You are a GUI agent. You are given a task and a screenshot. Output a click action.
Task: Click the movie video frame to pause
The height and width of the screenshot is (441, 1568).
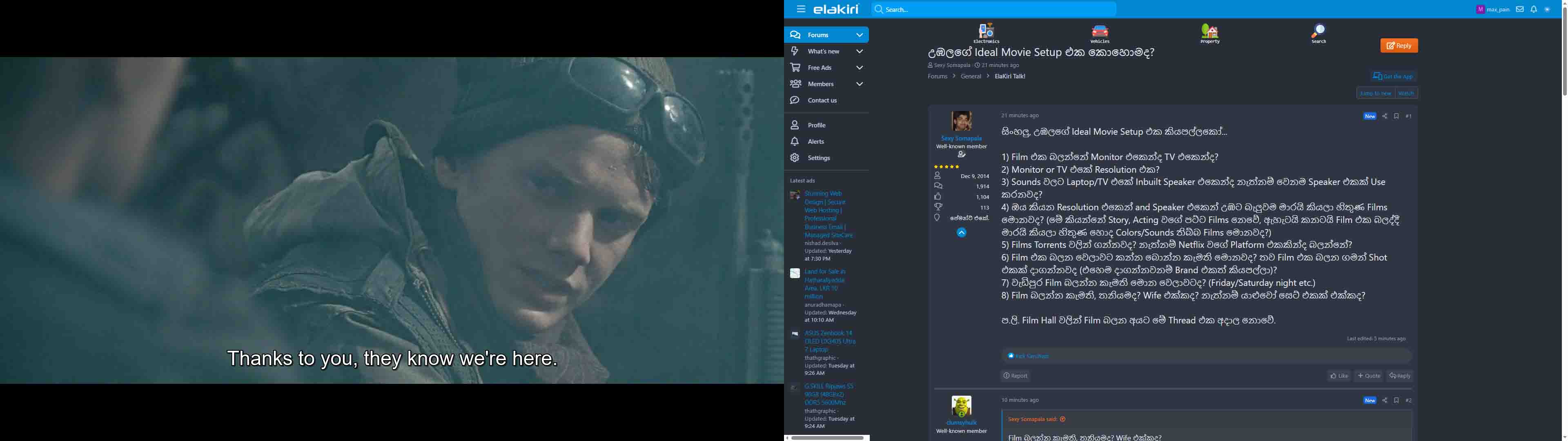392,220
